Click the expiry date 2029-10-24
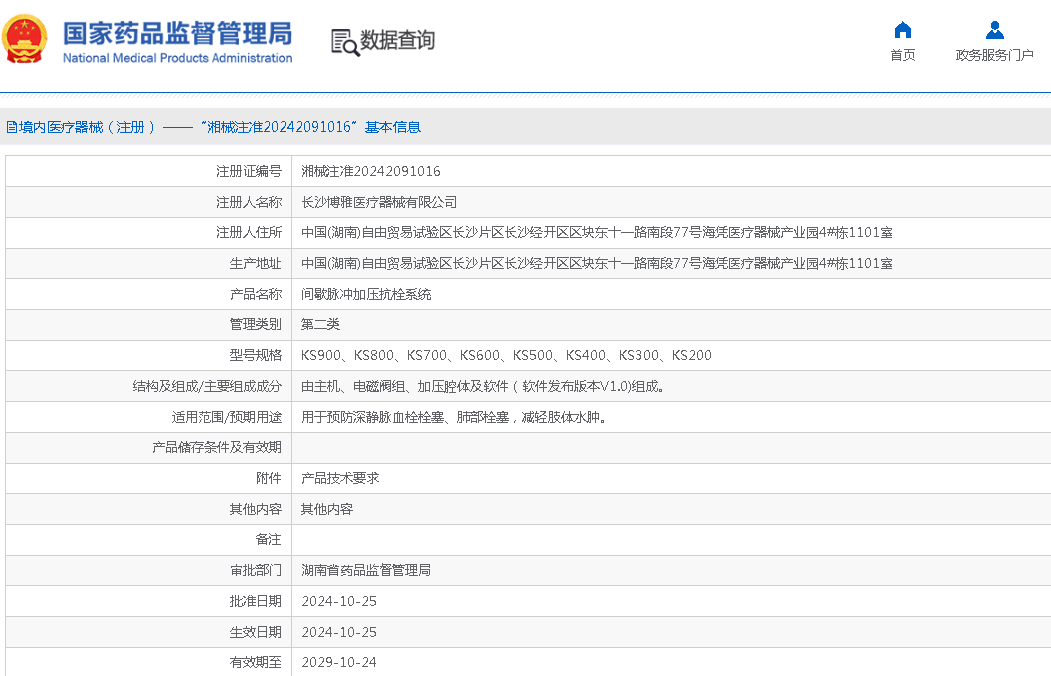 coord(339,662)
